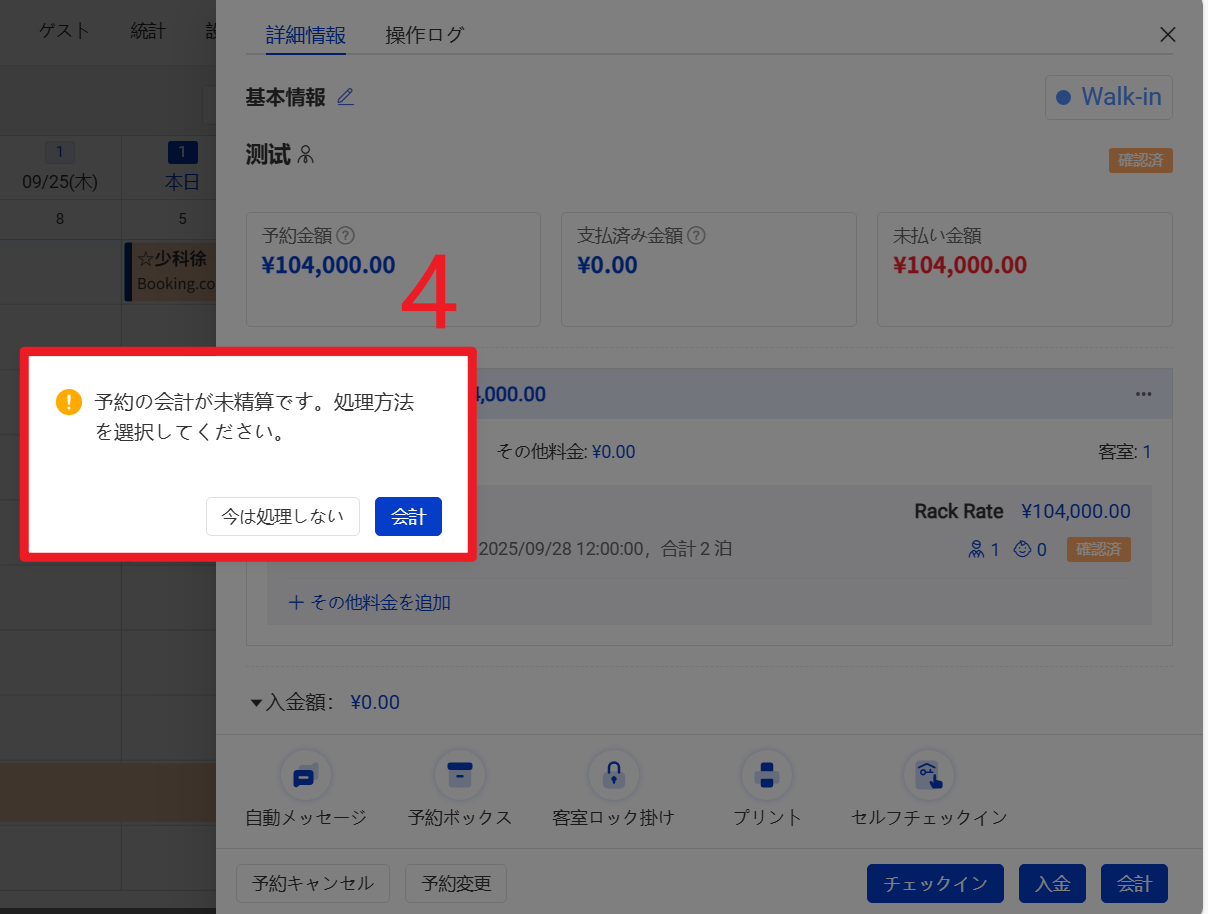Viewport: 1208px width, 914px height.
Task: Click the guest person icon next to 测试
Action: (306, 155)
